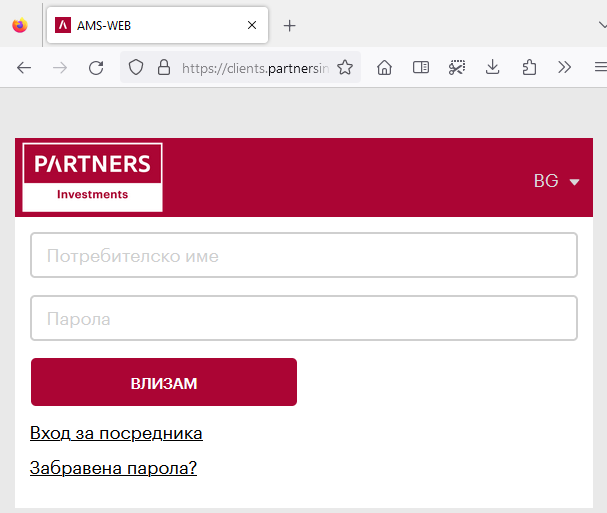607x513 pixels.
Task: Show site security padlock information
Action: [x=164, y=67]
